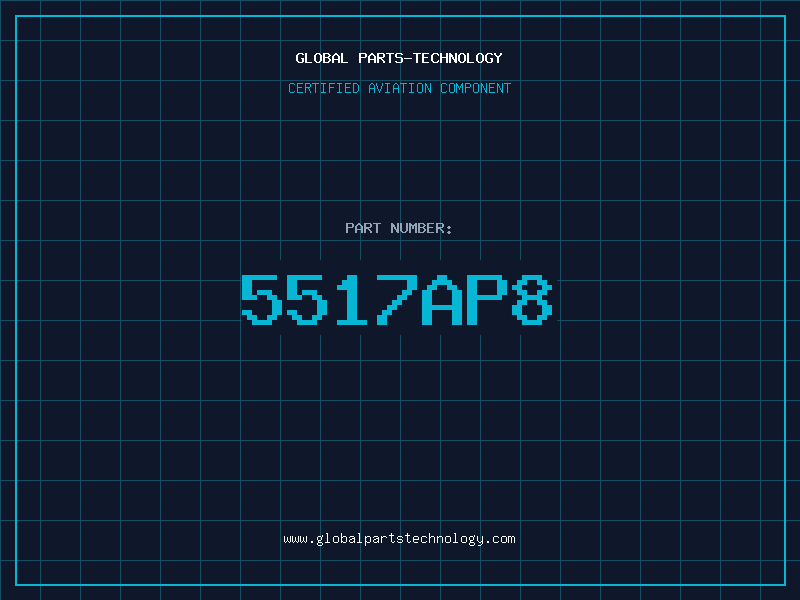Viewport: 800px width, 600px height.
Task: Select the large 5517AP8 part number
Action: (x=397, y=300)
